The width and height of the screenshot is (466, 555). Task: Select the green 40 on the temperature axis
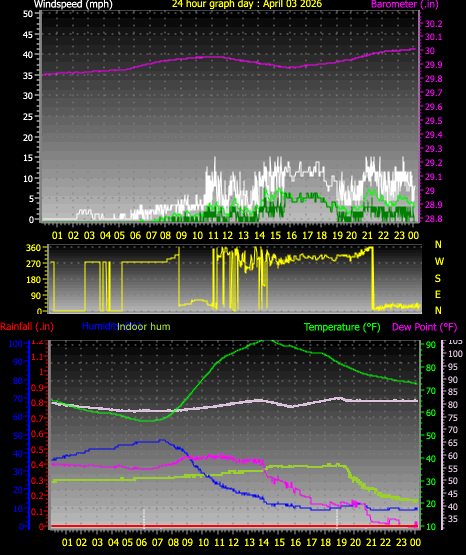(x=431, y=459)
